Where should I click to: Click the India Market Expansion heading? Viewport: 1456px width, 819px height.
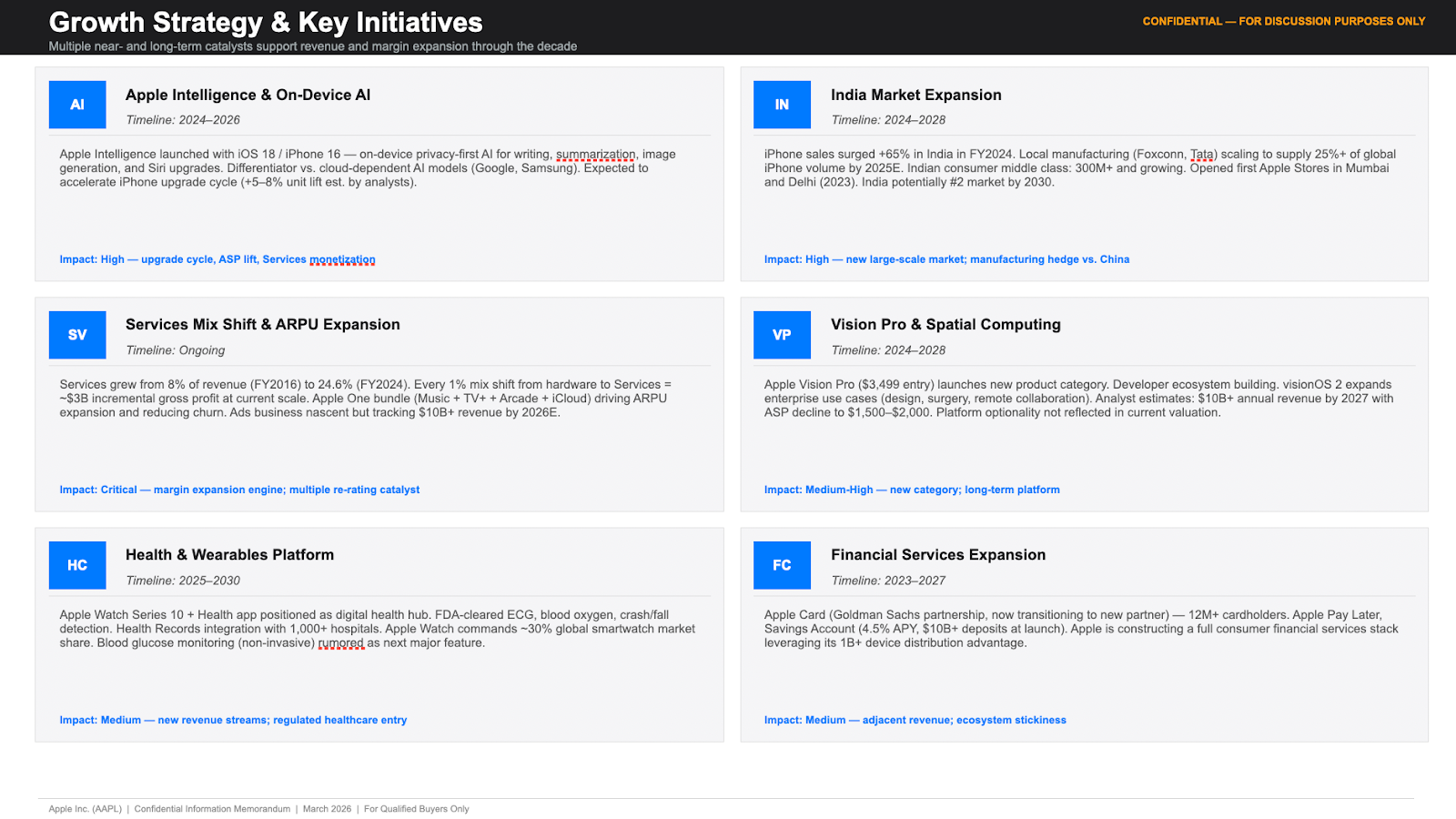click(x=915, y=95)
